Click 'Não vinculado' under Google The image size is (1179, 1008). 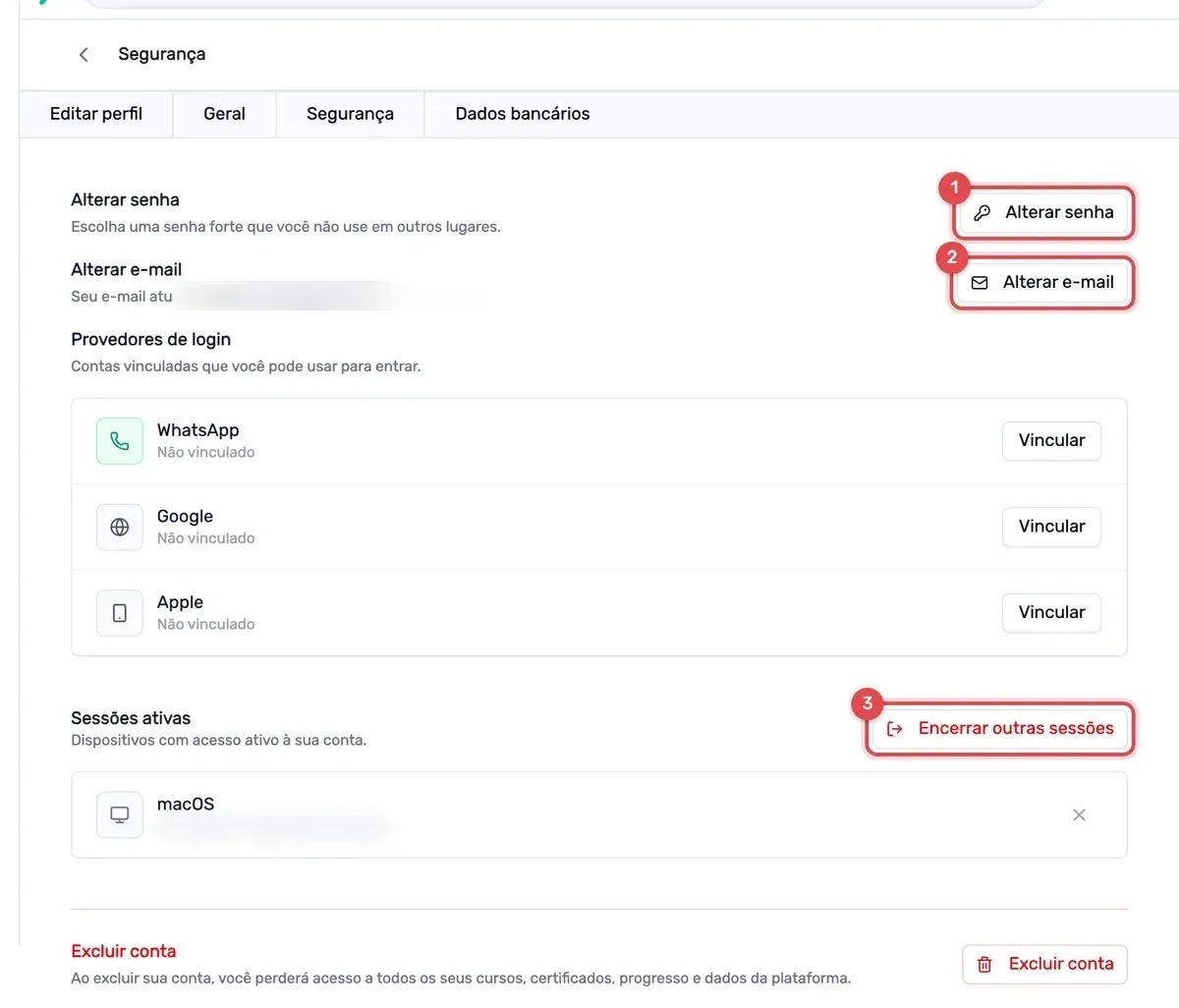pyautogui.click(x=205, y=538)
